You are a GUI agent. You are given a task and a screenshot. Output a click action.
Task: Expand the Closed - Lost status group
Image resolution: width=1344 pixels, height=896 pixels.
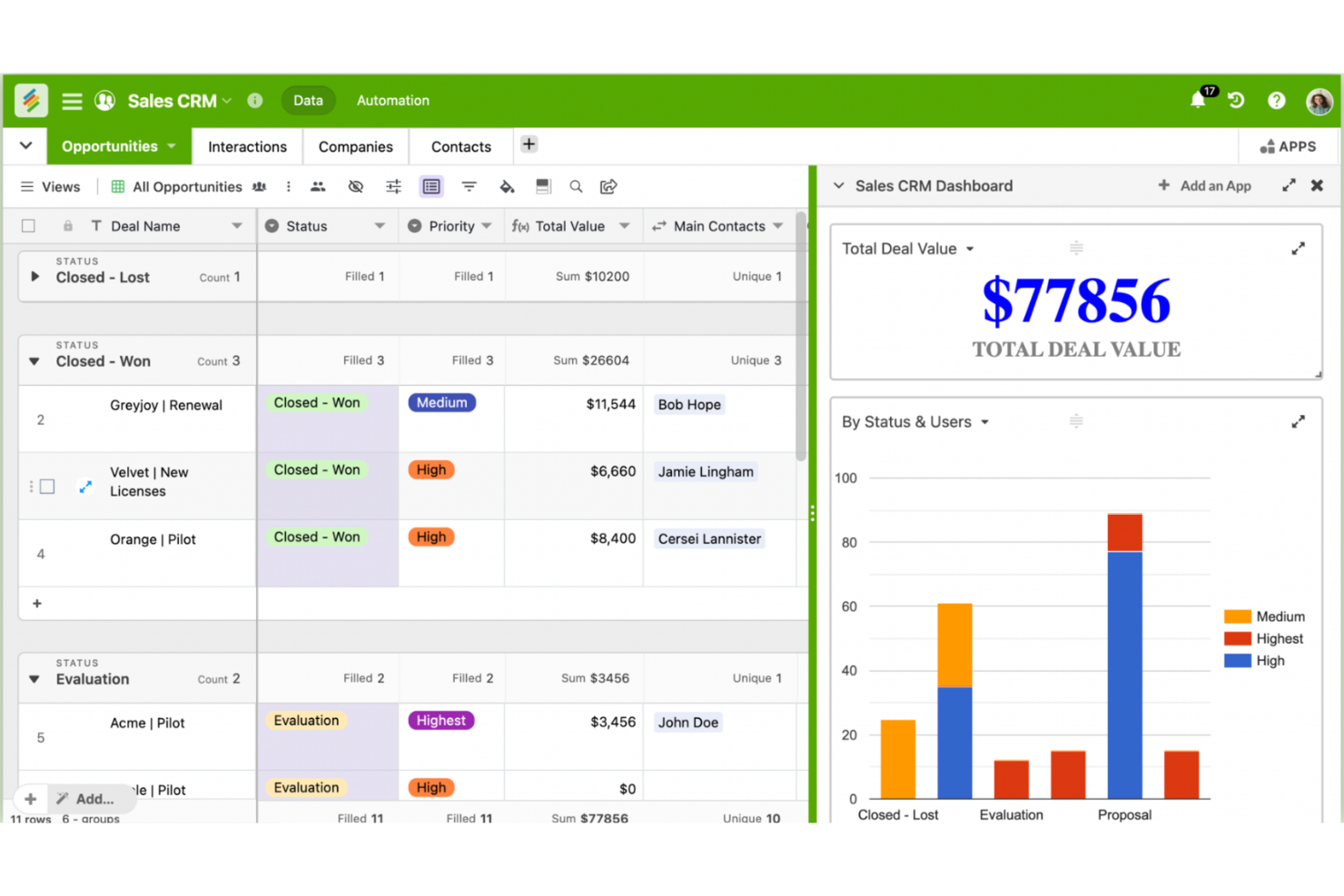coord(35,277)
